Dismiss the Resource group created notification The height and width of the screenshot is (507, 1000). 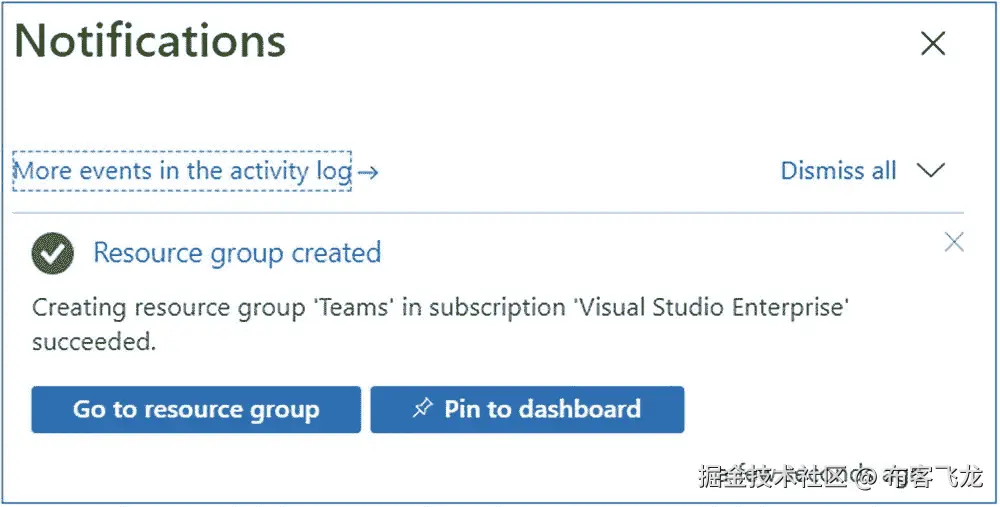pos(954,241)
